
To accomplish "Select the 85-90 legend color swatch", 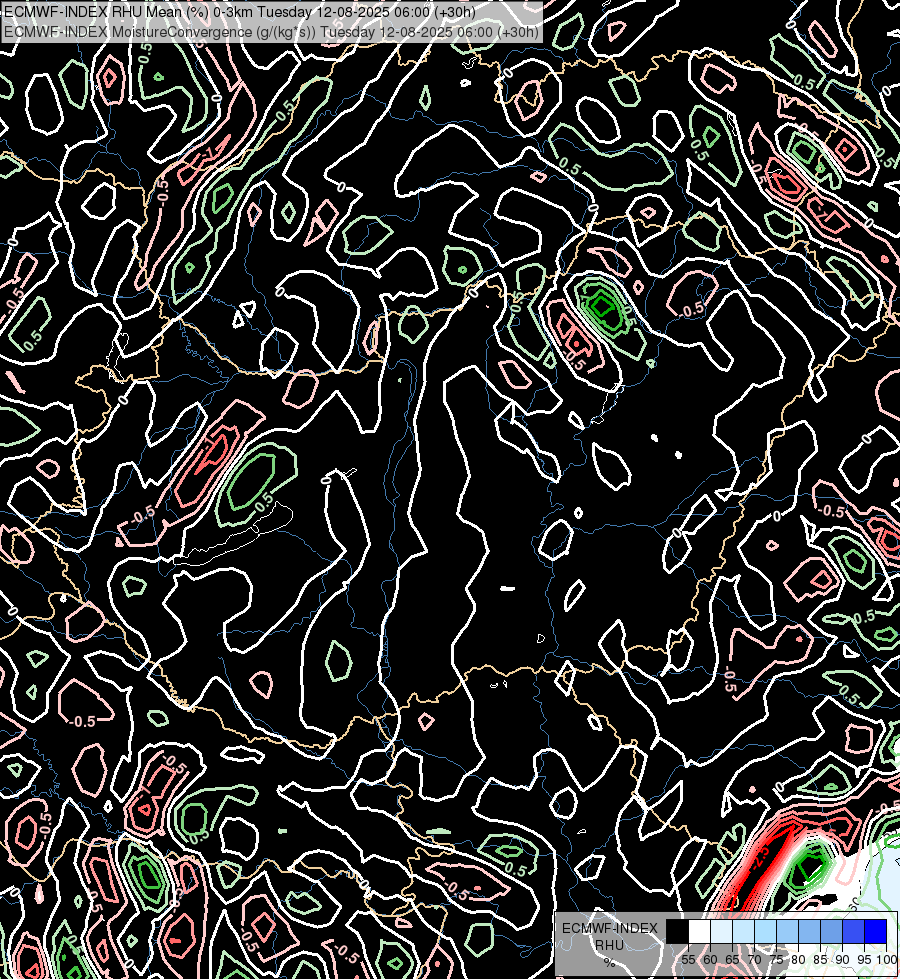I will tap(831, 931).
